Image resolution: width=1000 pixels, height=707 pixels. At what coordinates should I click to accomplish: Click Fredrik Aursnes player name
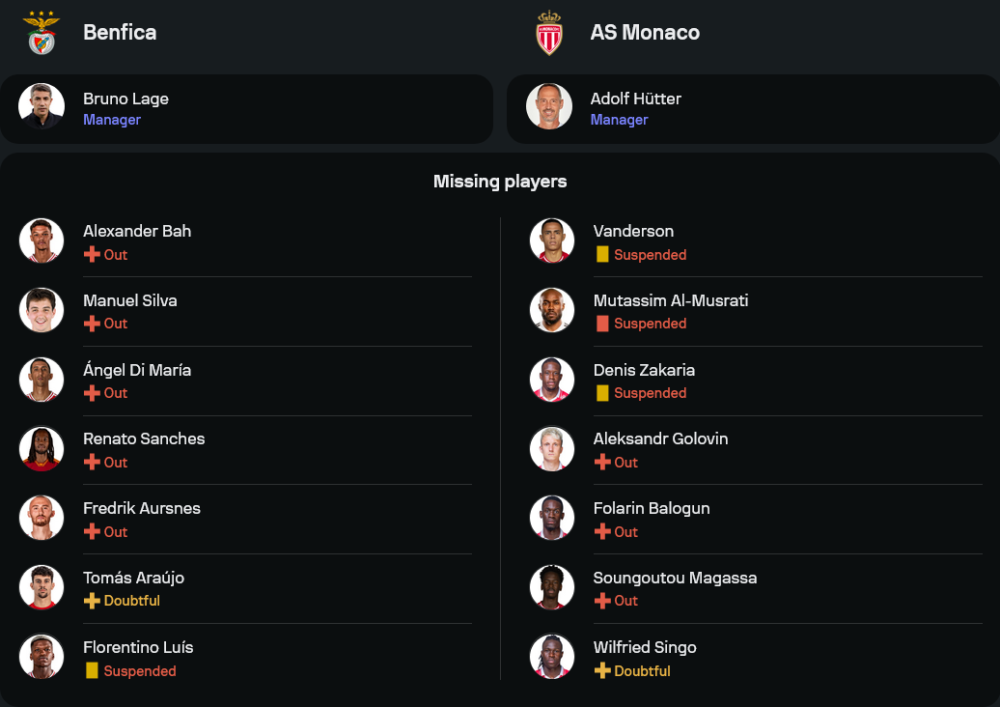142,508
